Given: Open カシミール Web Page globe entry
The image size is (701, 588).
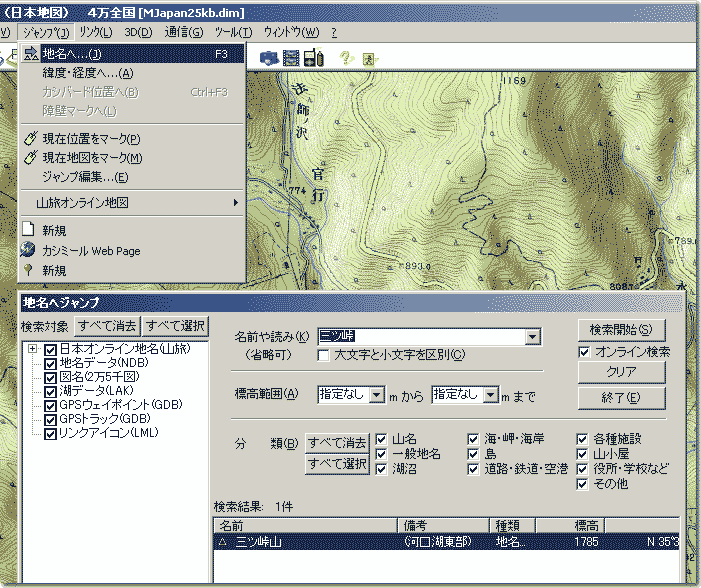Looking at the screenshot, I should pyautogui.click(x=90, y=251).
